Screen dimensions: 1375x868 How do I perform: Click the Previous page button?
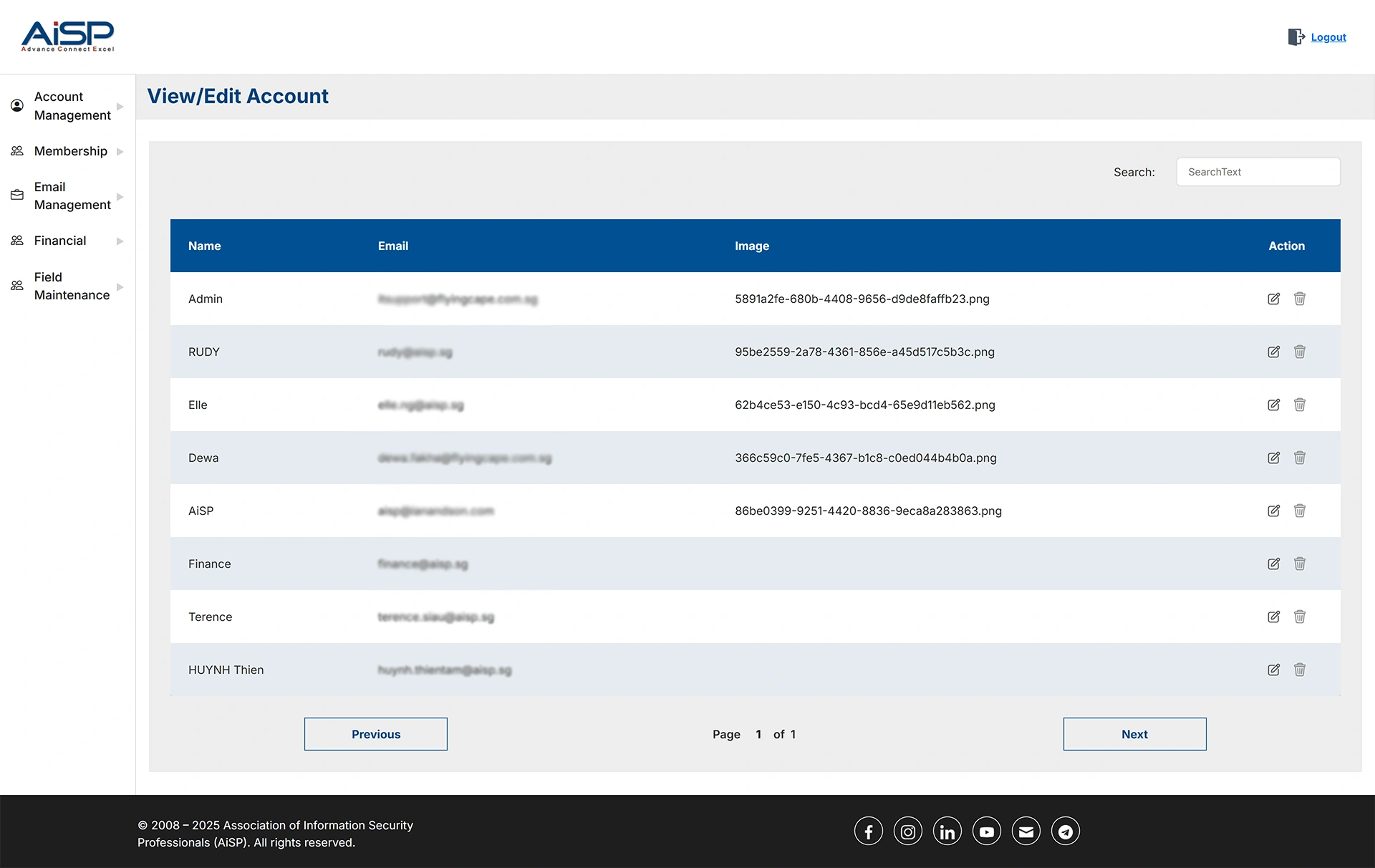(x=375, y=734)
